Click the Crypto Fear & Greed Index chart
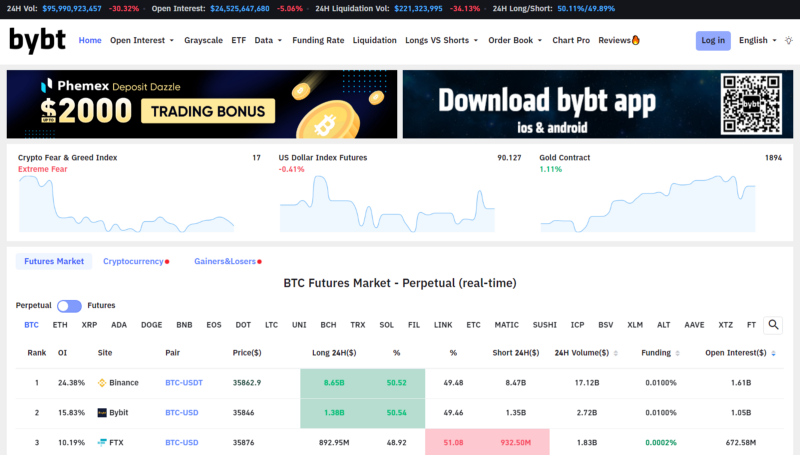The width and height of the screenshot is (800, 455). [x=127, y=204]
